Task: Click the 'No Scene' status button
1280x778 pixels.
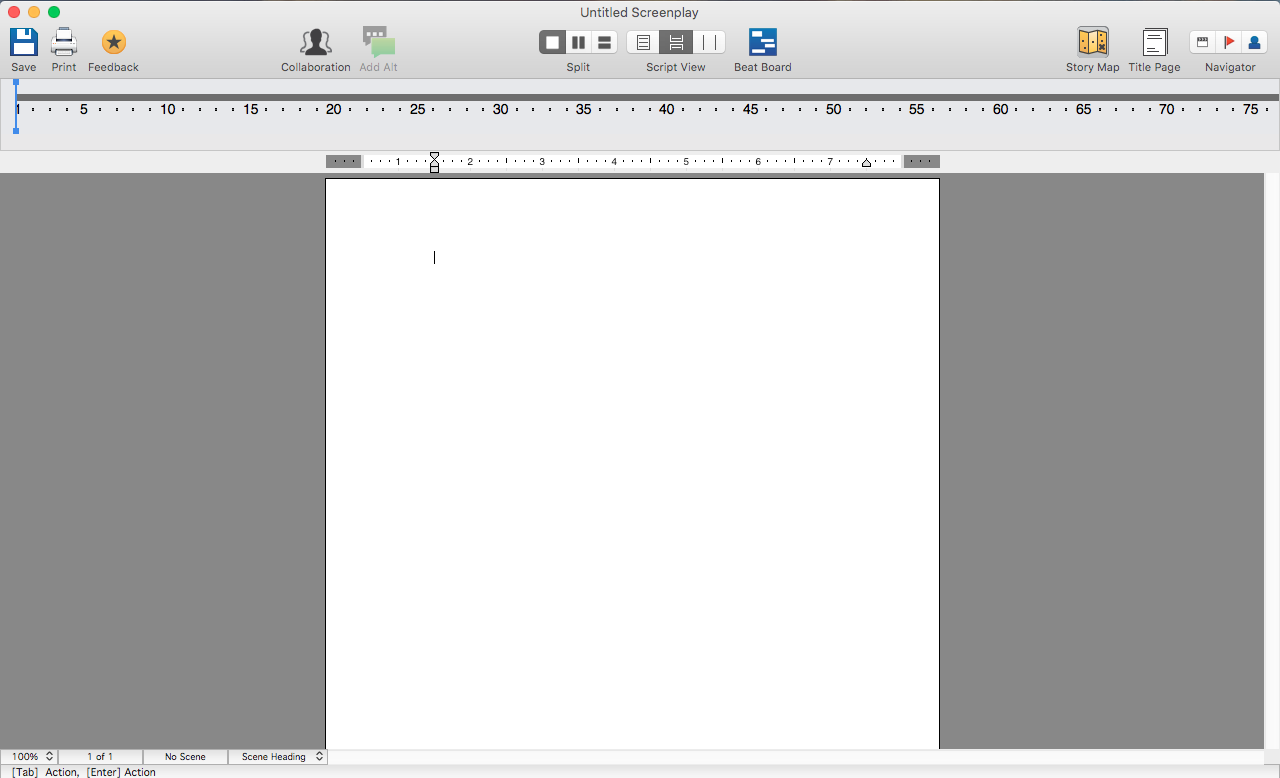Action: tap(185, 757)
